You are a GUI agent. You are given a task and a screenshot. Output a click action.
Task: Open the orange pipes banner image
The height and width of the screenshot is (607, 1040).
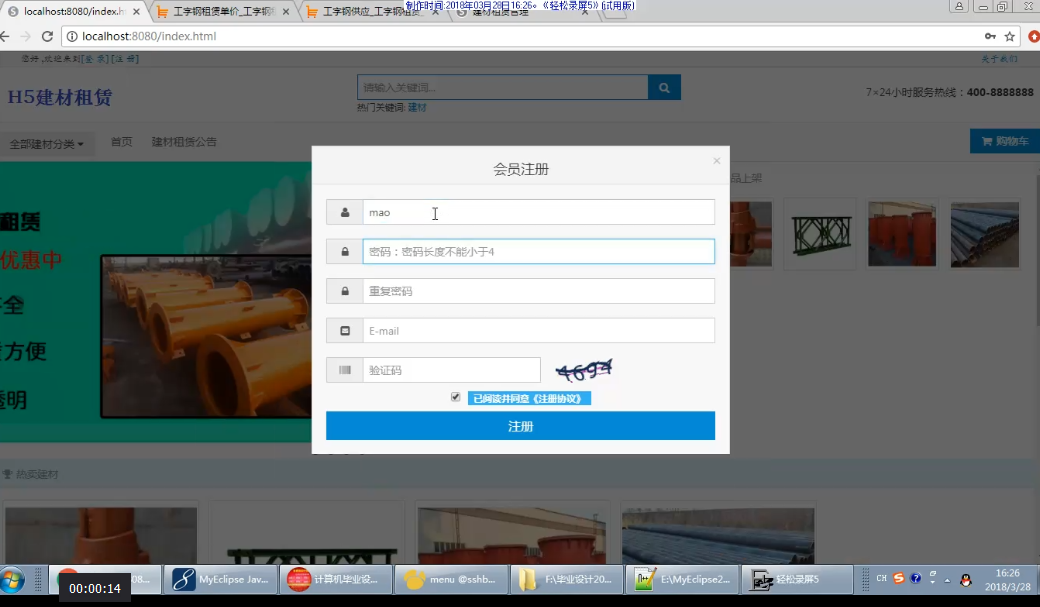point(206,337)
